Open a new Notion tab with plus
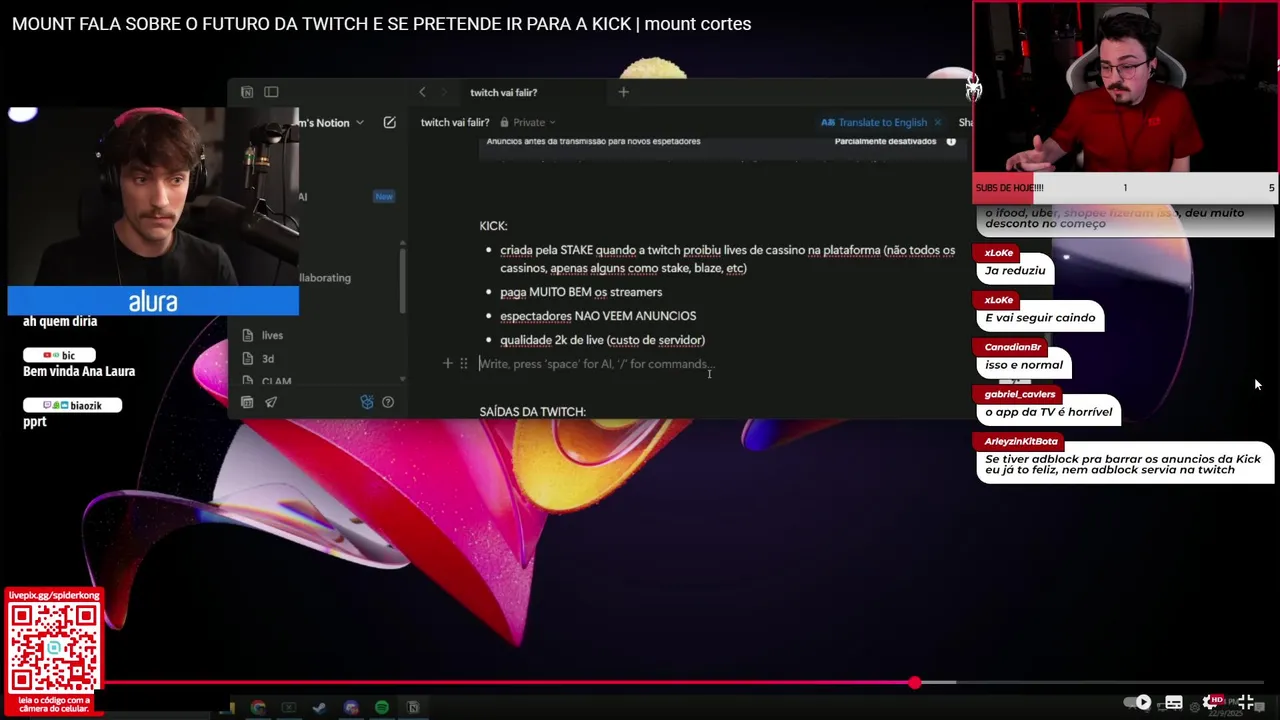1280x720 pixels. tap(623, 92)
